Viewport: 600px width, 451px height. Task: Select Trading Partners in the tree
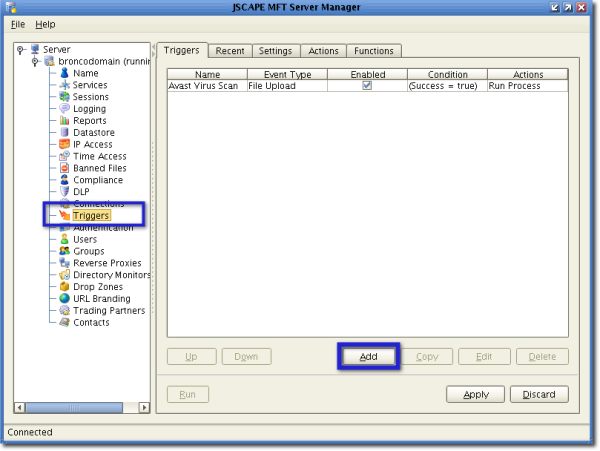coord(109,310)
